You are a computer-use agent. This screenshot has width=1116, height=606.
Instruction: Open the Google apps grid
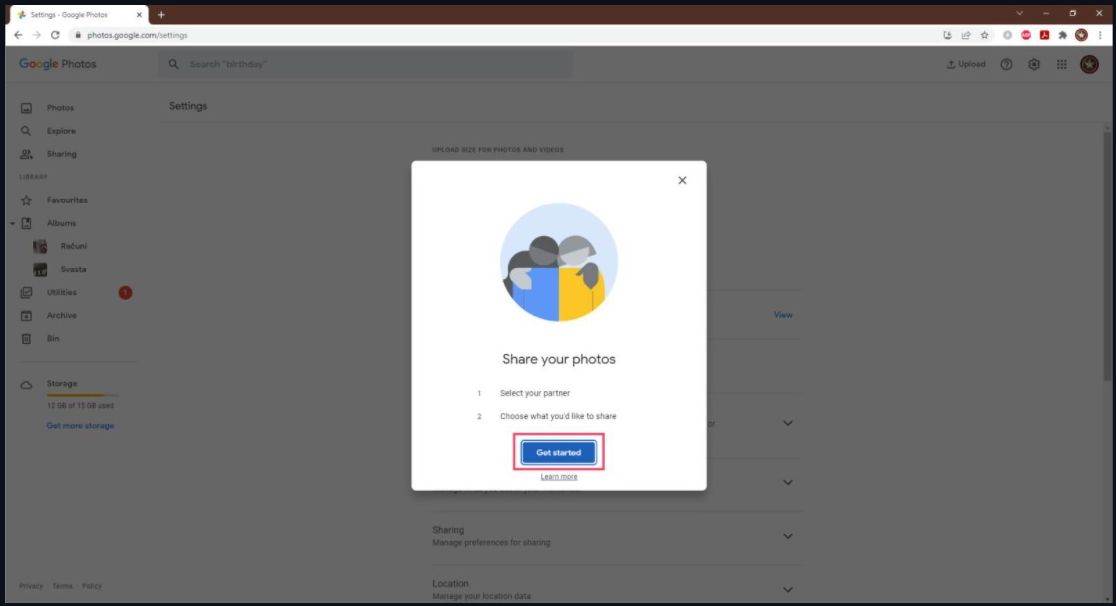point(1061,63)
